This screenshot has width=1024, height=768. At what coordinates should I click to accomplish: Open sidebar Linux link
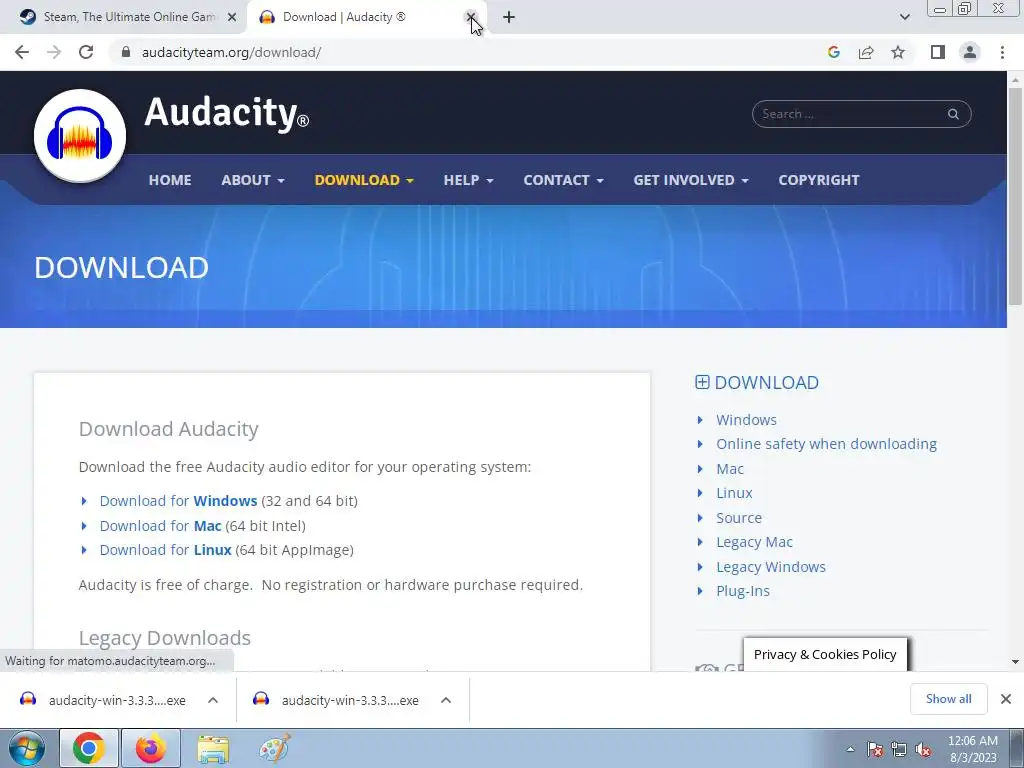(x=734, y=493)
